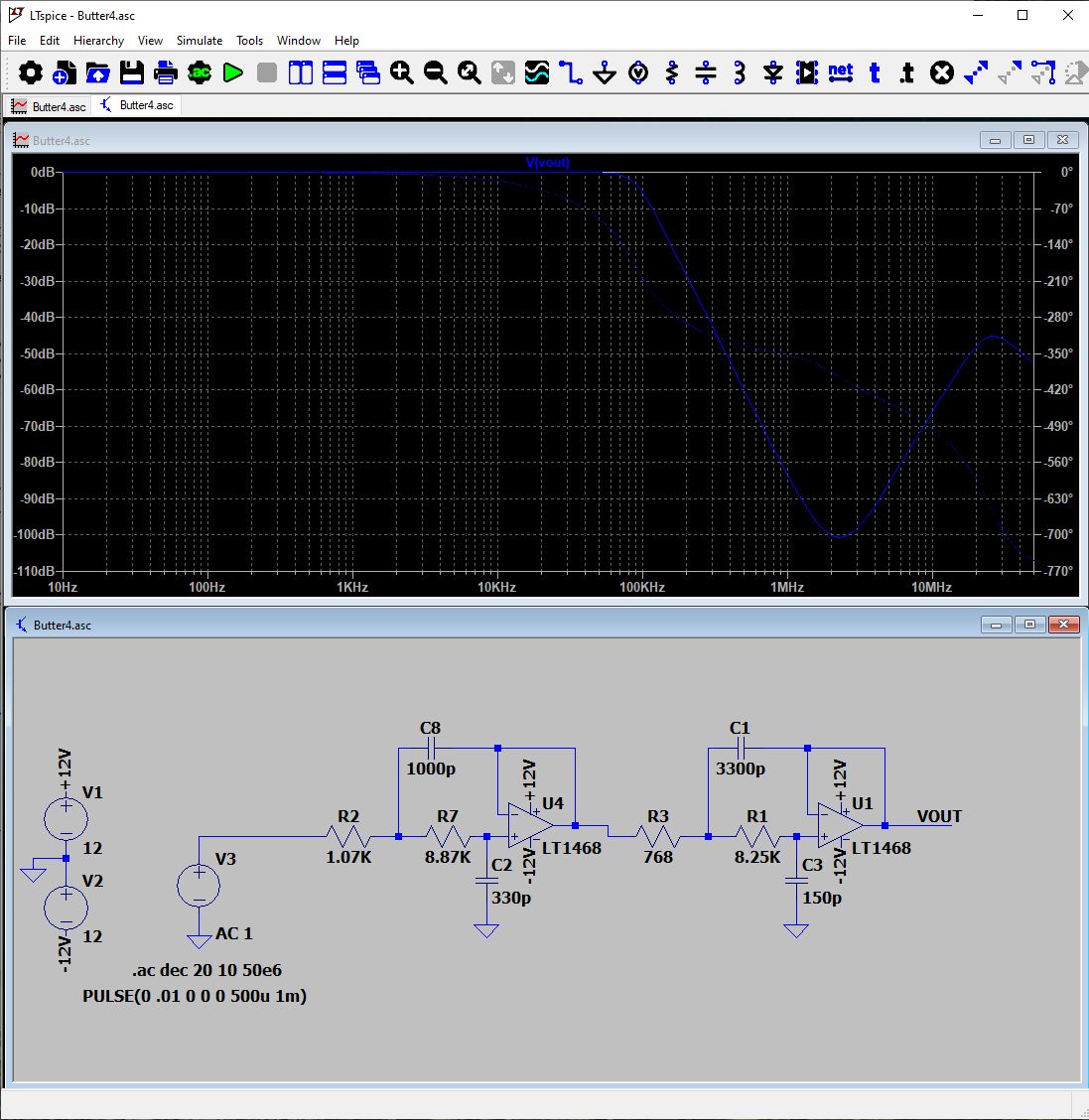Screen dimensions: 1089x1120
Task: Select the Zoom In magnifier icon
Action: click(401, 72)
